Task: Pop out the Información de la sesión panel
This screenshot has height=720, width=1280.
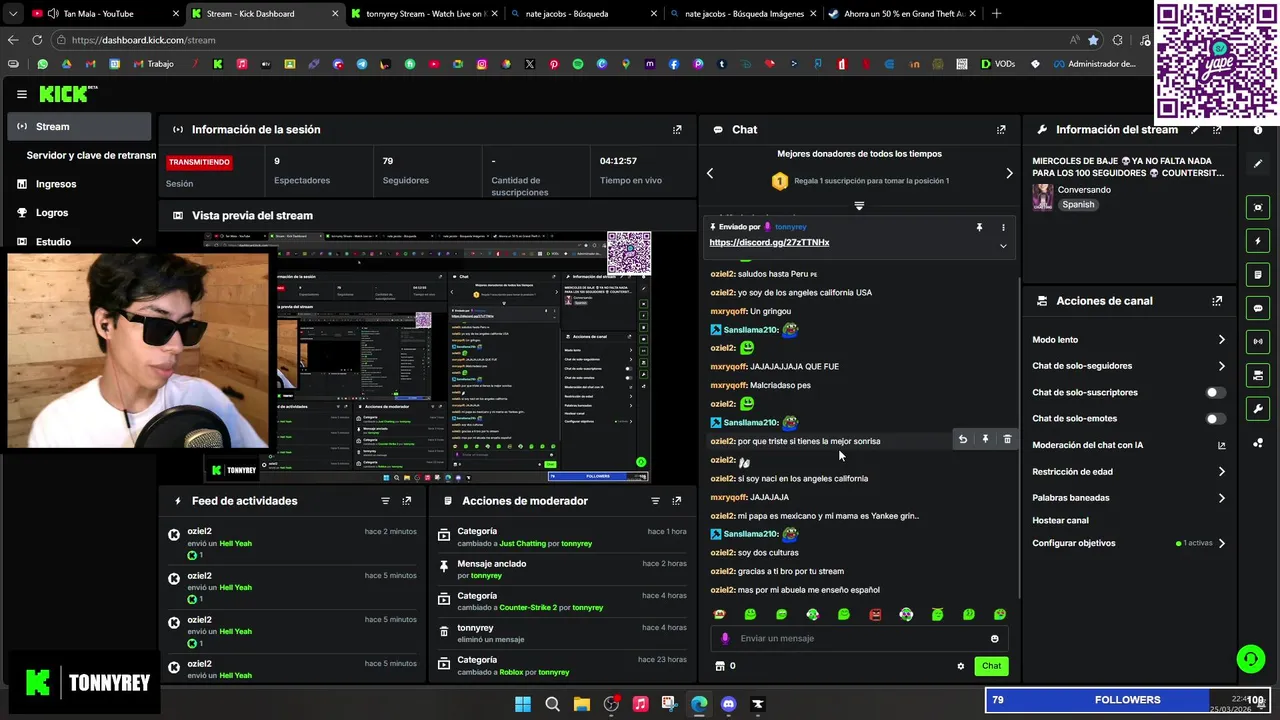Action: click(x=677, y=129)
